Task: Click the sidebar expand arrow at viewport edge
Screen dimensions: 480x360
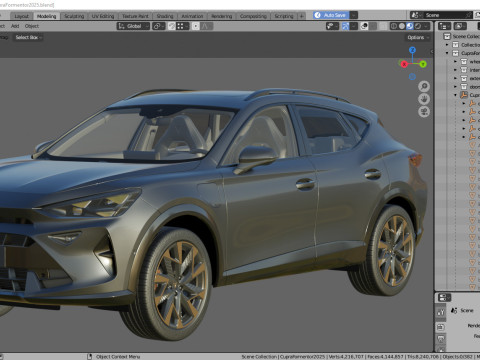Action: [432, 51]
